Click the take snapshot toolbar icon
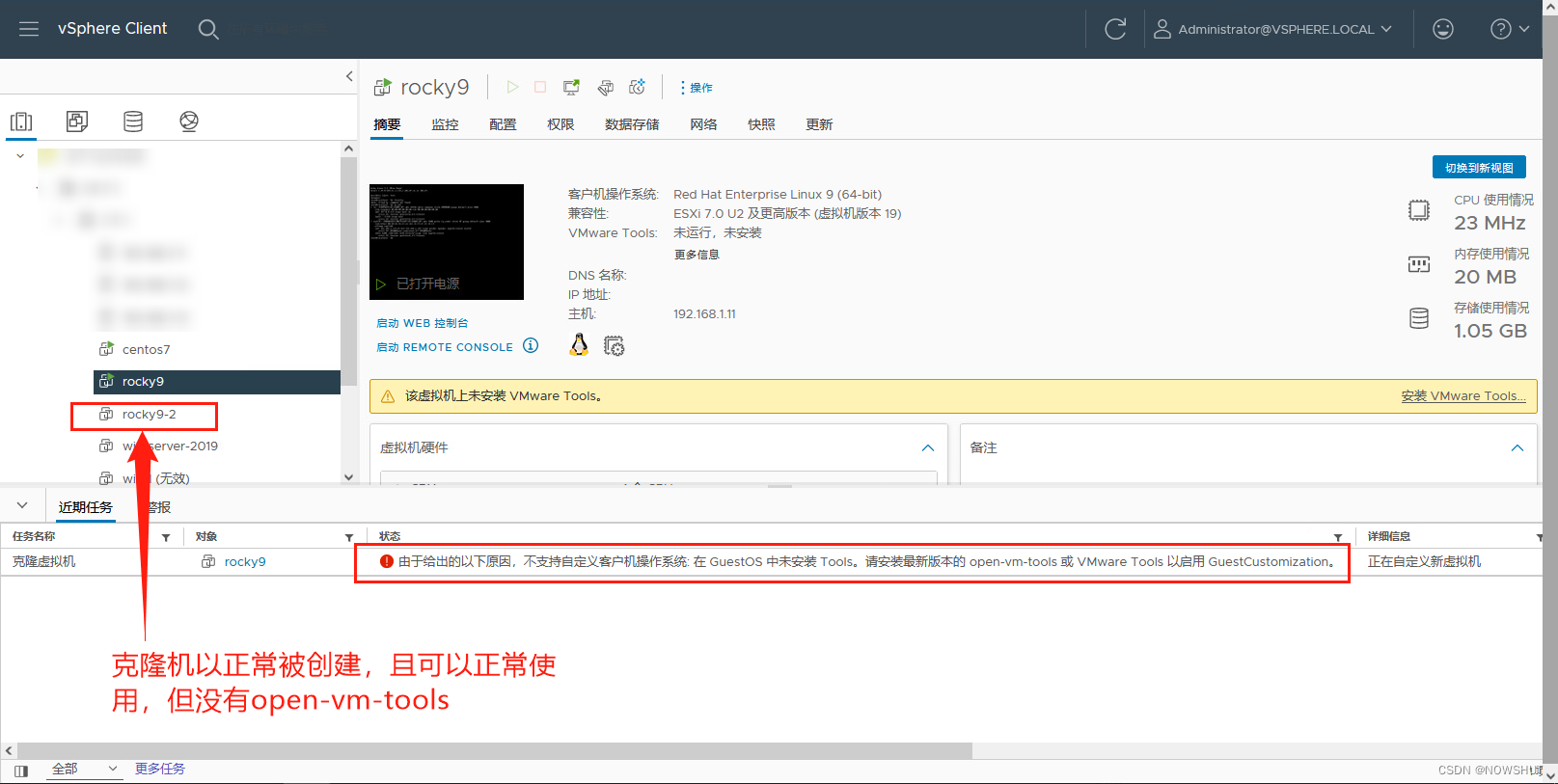Screen dimensions: 1558x784 (637, 87)
